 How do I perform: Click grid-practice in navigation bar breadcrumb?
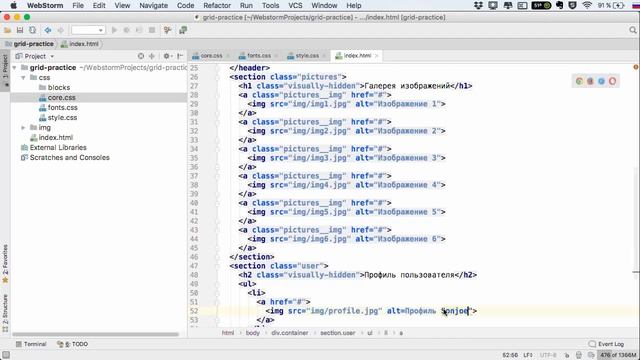click(x=30, y=44)
